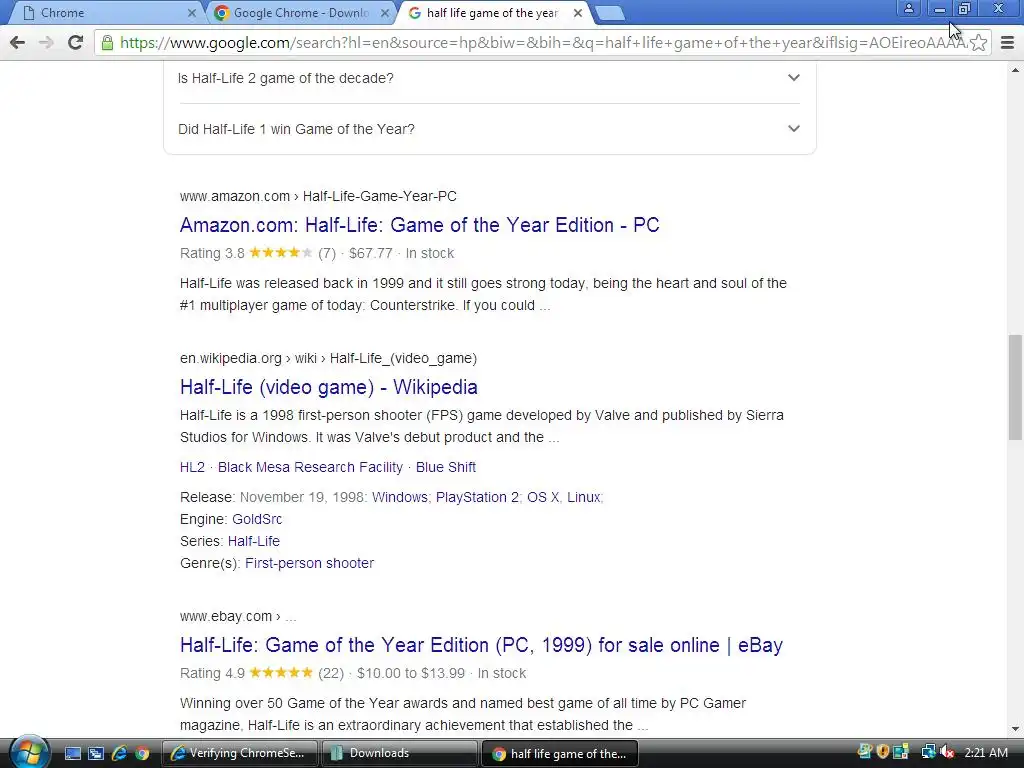Expand 'Did Half-Life 1 win Game of the Year?'
The height and width of the screenshot is (768, 1024).
[489, 129]
